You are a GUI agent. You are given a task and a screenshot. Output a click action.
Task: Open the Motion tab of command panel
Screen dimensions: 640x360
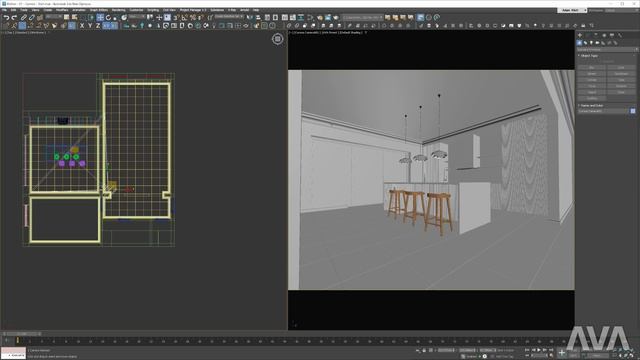pyautogui.click(x=604, y=35)
